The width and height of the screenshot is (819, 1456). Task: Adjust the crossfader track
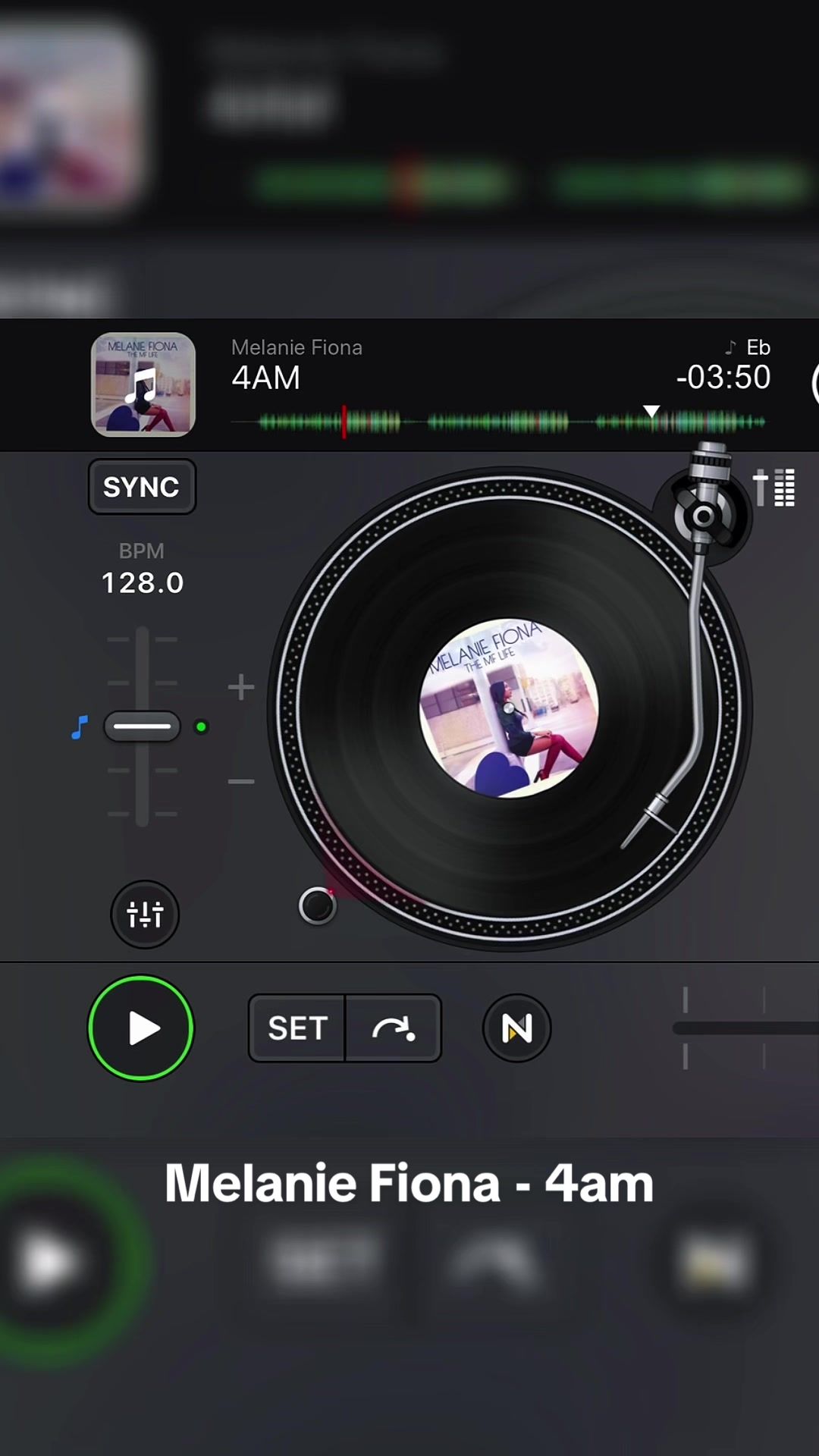(x=745, y=1028)
